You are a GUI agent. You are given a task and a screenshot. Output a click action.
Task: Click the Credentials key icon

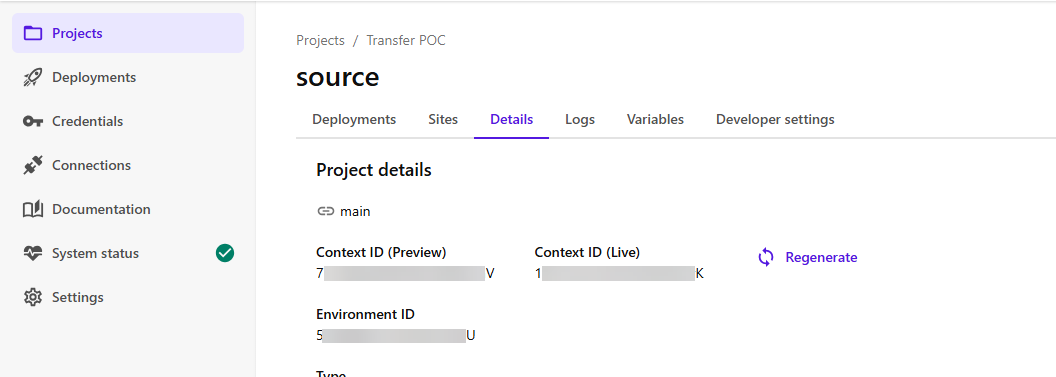coord(32,121)
